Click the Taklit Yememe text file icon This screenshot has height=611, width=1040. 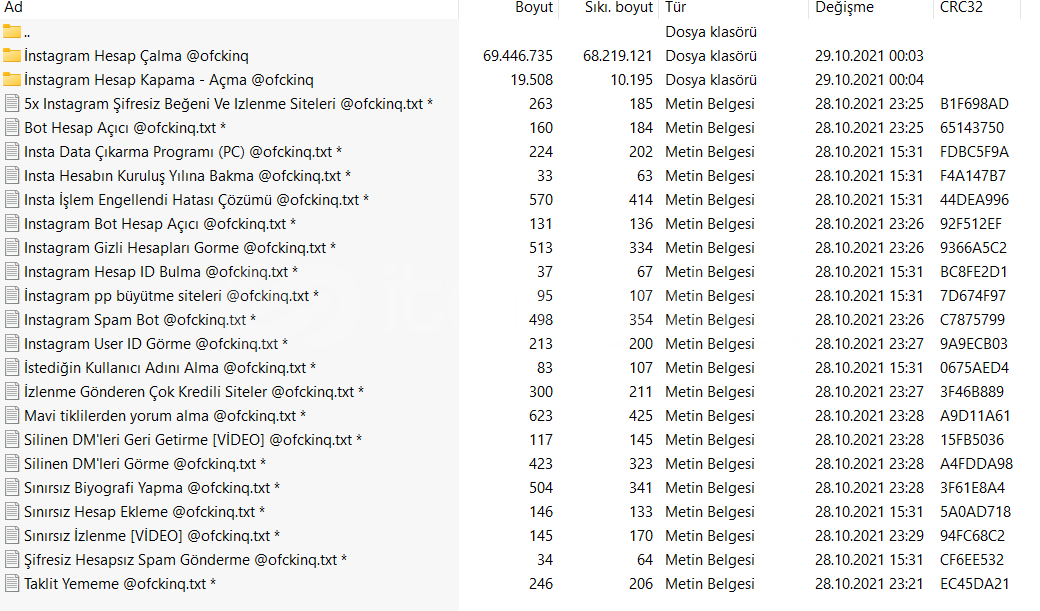point(11,584)
